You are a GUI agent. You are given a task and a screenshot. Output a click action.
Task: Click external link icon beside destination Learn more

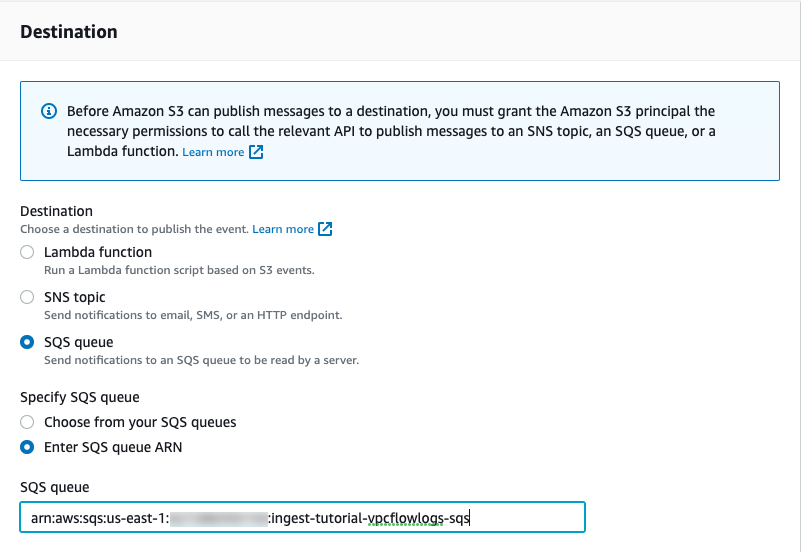(x=325, y=229)
